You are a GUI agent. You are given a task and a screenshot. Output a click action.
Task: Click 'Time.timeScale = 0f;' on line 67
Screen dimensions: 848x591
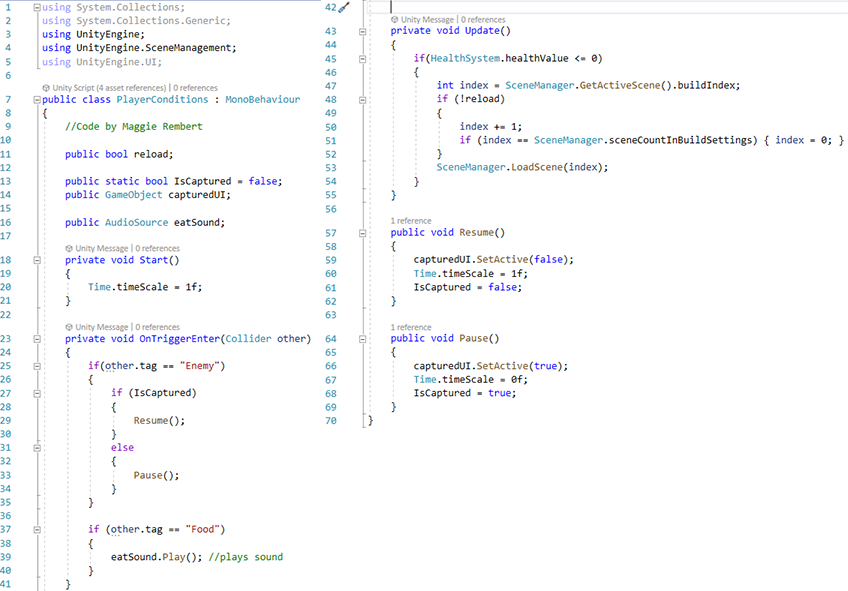pyautogui.click(x=471, y=380)
